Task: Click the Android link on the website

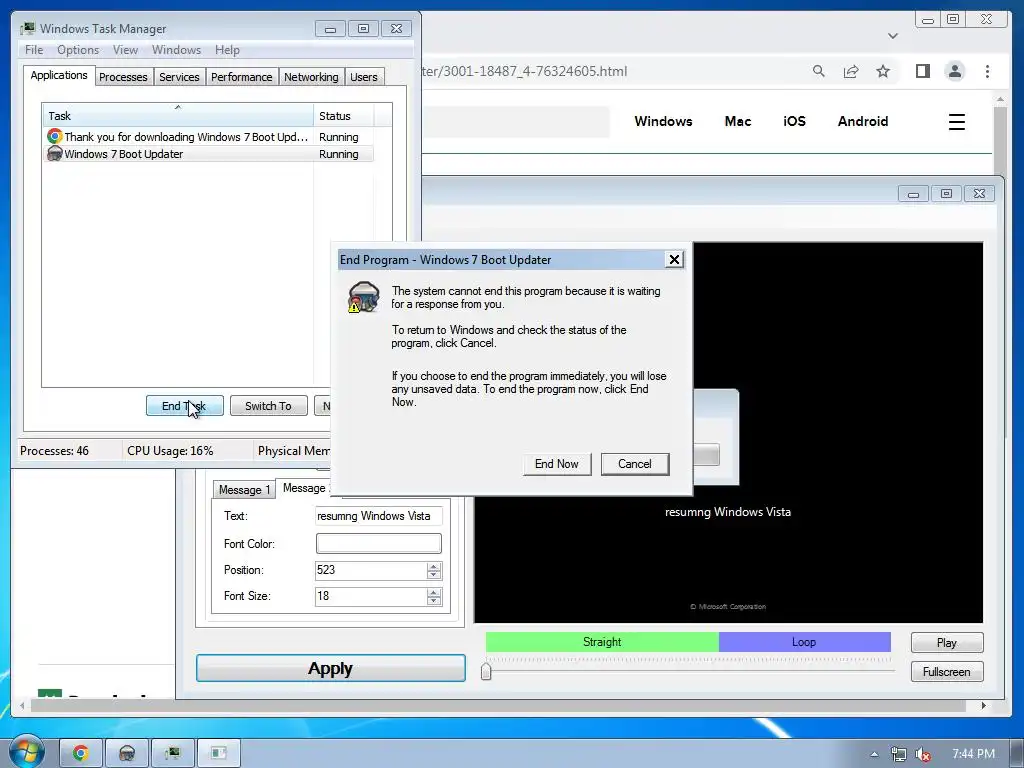Action: [x=863, y=121]
